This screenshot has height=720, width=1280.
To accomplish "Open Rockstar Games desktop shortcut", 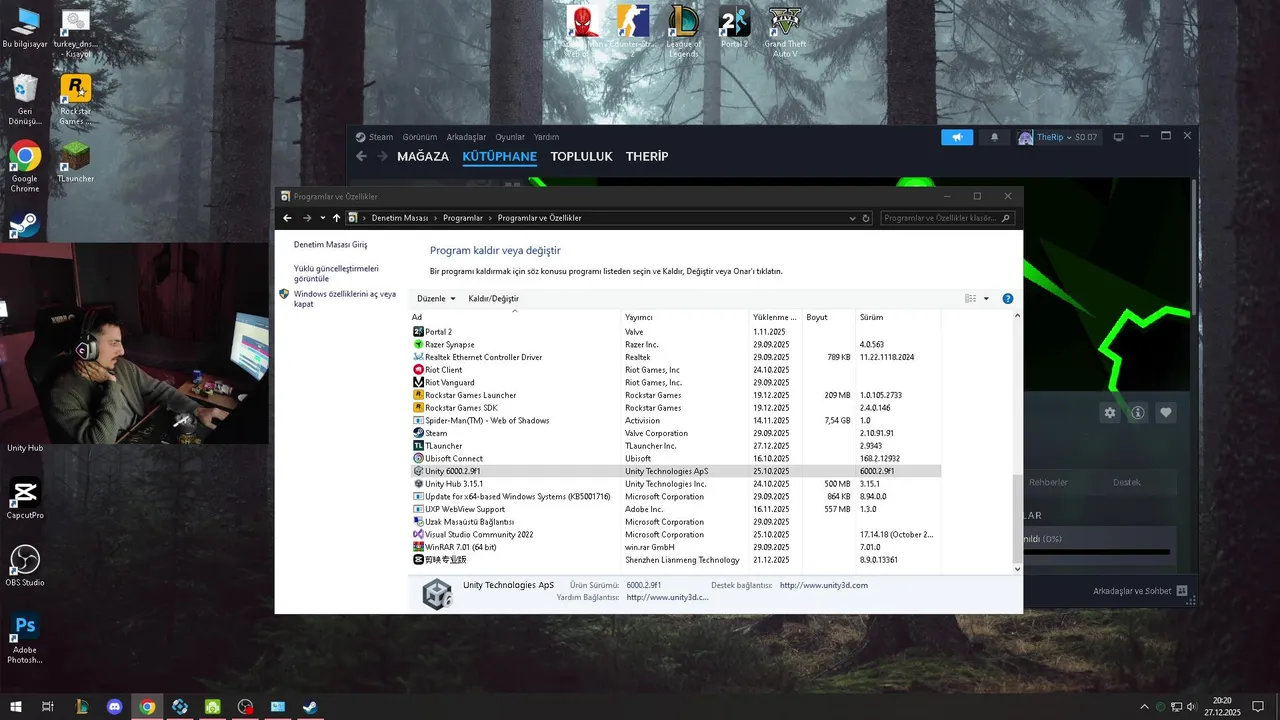I will coord(75,100).
